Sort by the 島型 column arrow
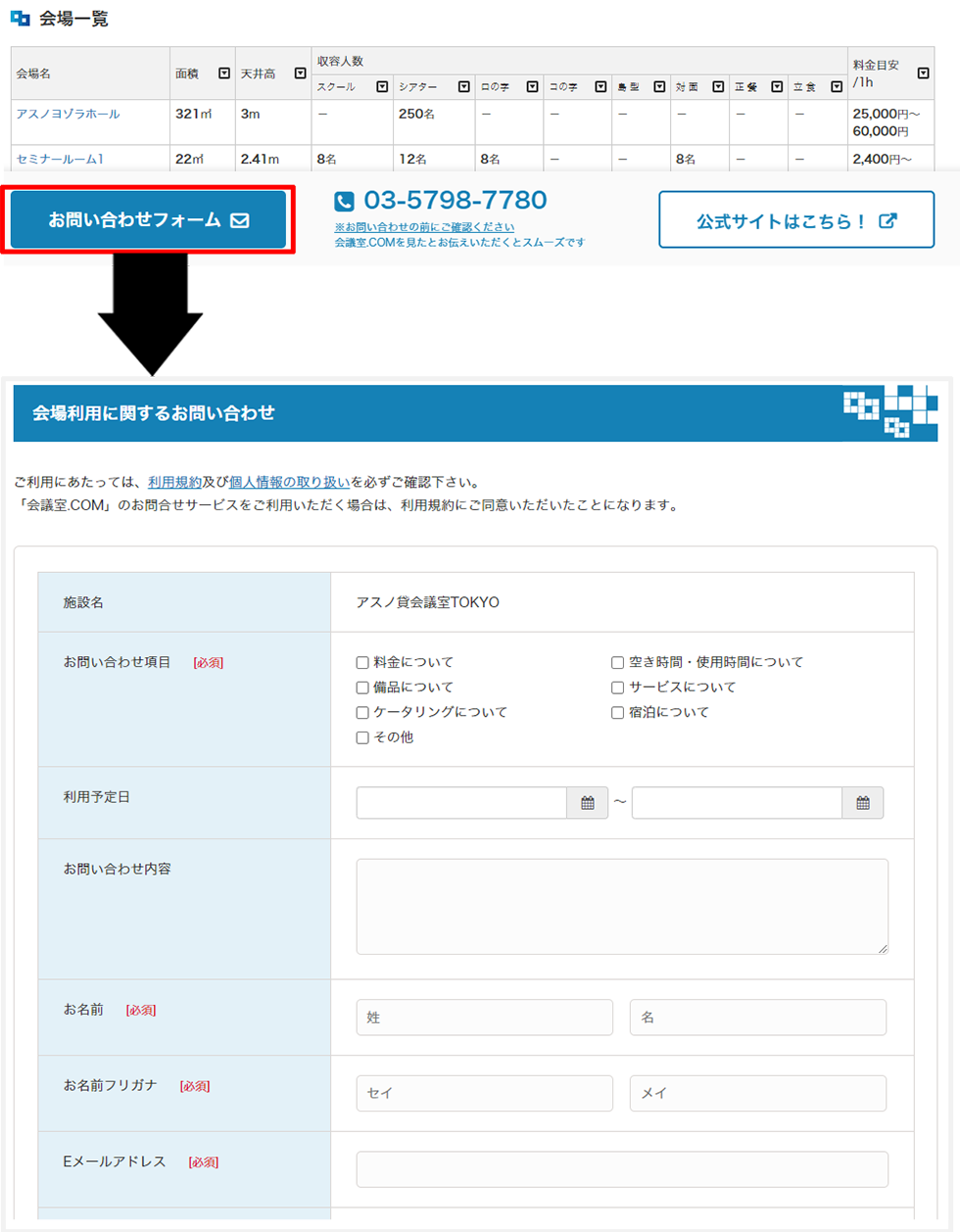 [x=659, y=87]
